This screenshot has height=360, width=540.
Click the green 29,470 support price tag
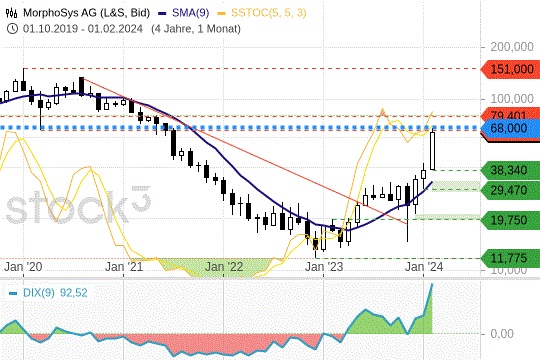[x=510, y=190]
